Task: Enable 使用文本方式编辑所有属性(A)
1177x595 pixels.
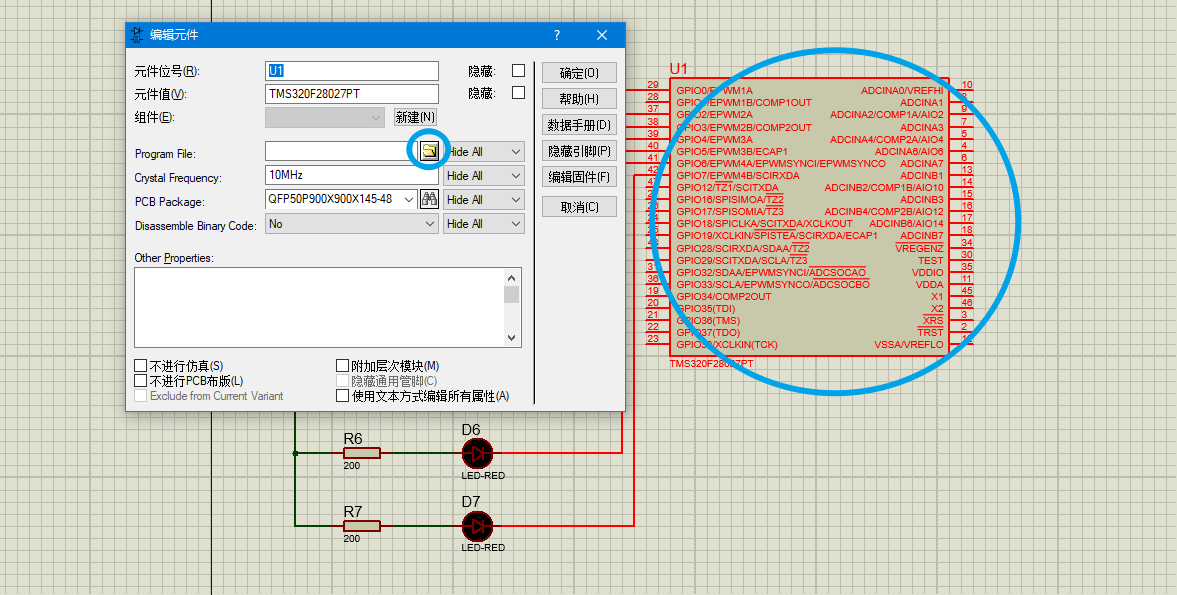Action: click(x=342, y=395)
